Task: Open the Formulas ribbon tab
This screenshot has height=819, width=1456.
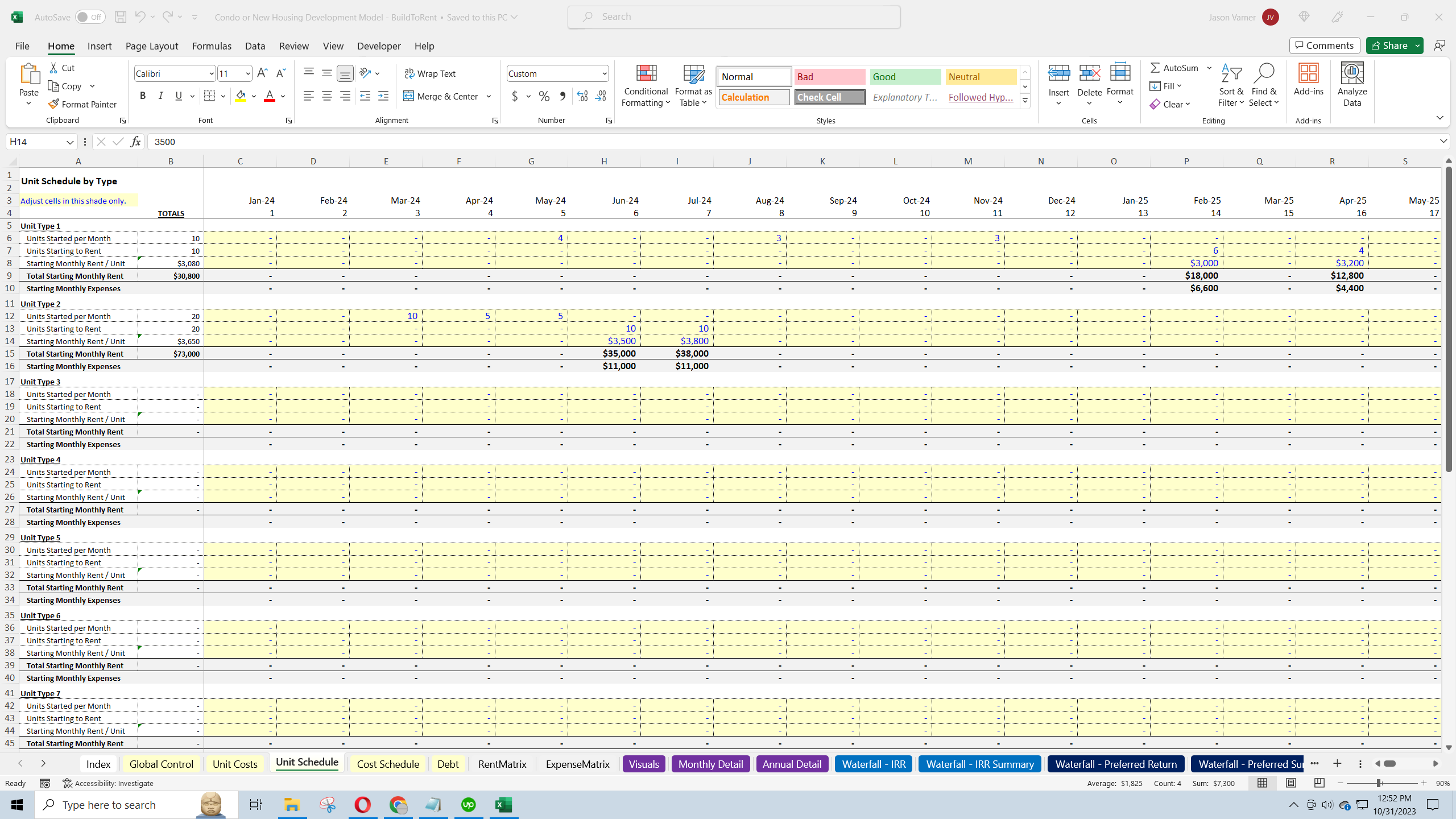Action: 212,46
